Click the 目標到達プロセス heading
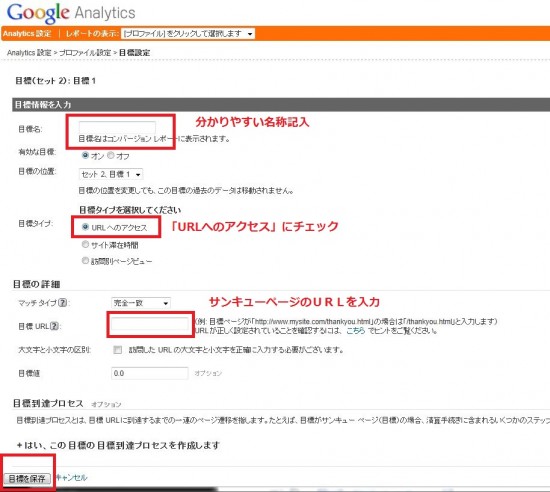The image size is (550, 492). pyautogui.click(x=48, y=403)
